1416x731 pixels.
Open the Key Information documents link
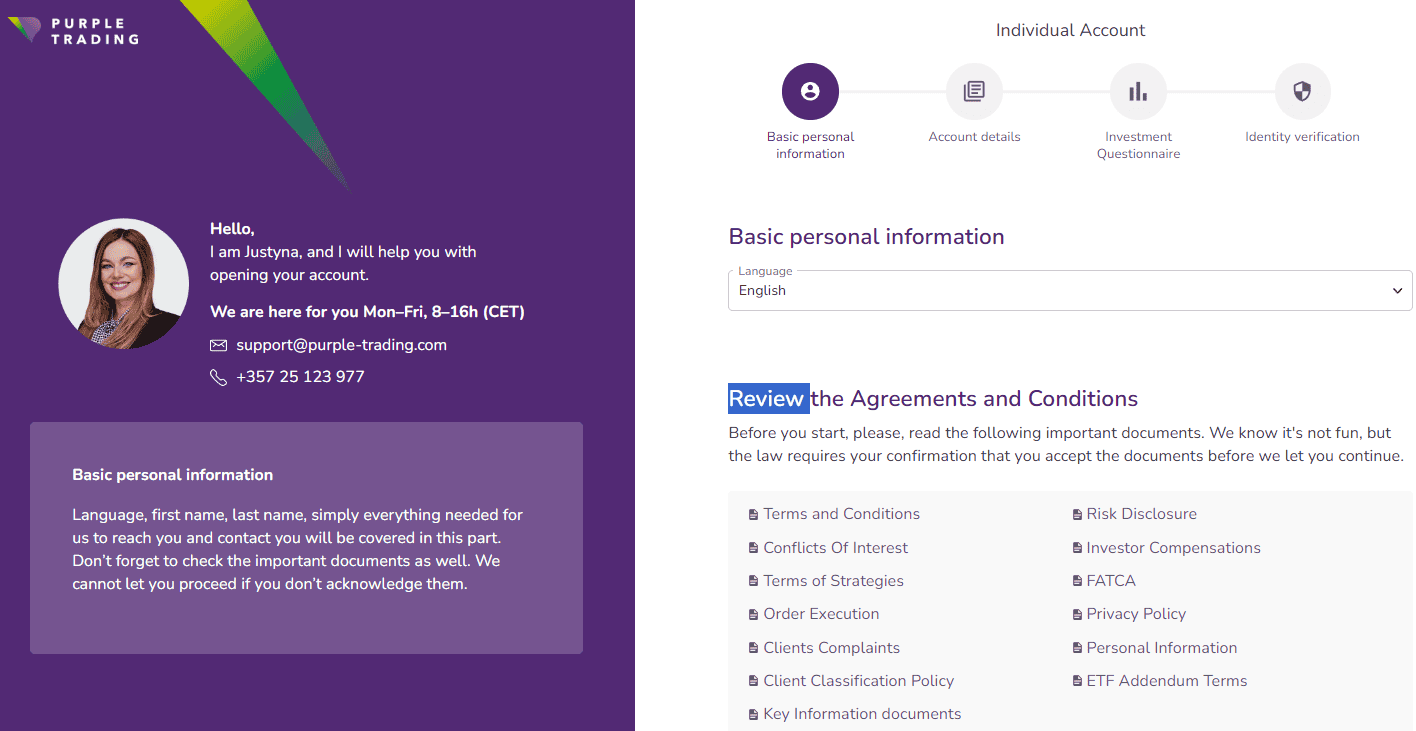(862, 713)
